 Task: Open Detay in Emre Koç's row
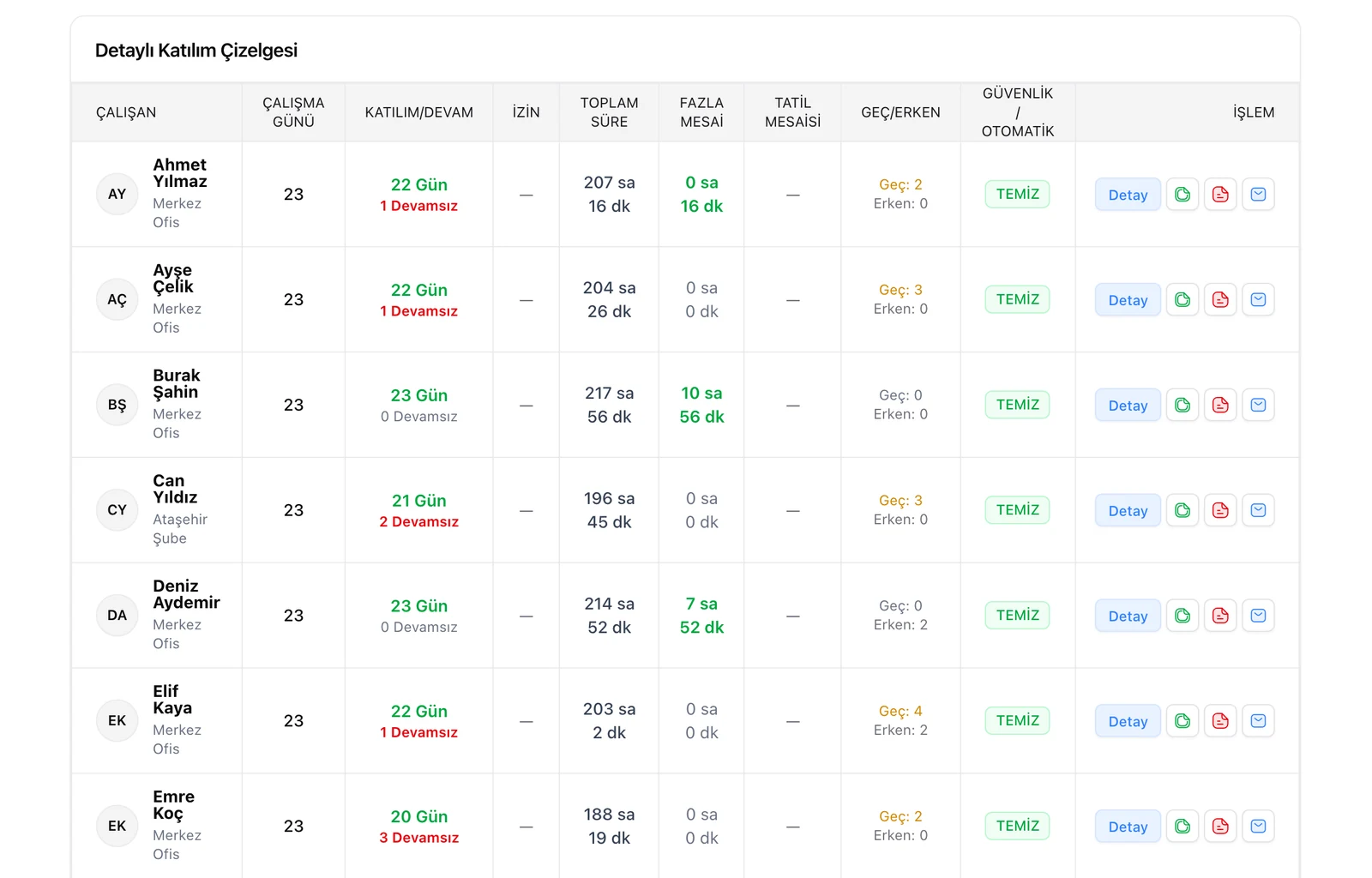pos(1128,827)
